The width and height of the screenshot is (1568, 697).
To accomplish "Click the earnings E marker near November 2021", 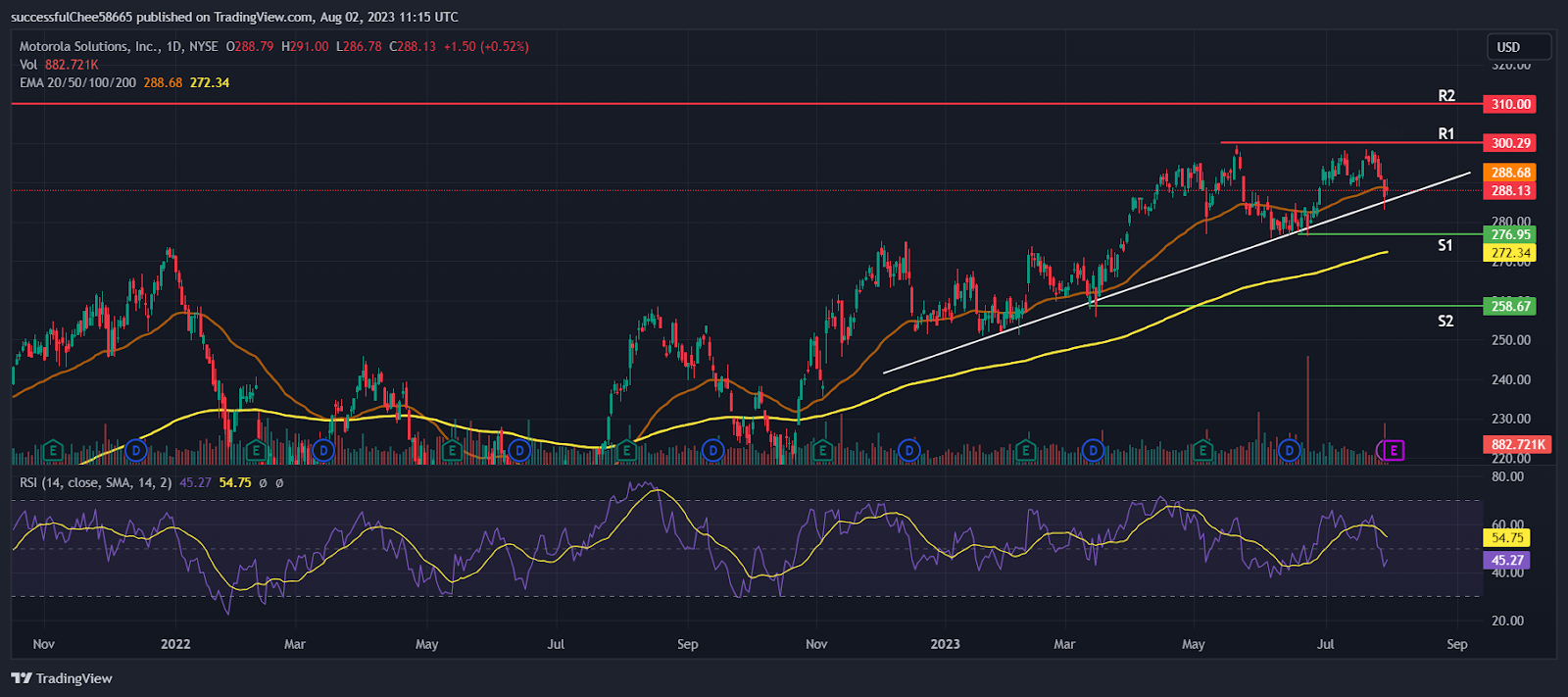I will click(53, 451).
